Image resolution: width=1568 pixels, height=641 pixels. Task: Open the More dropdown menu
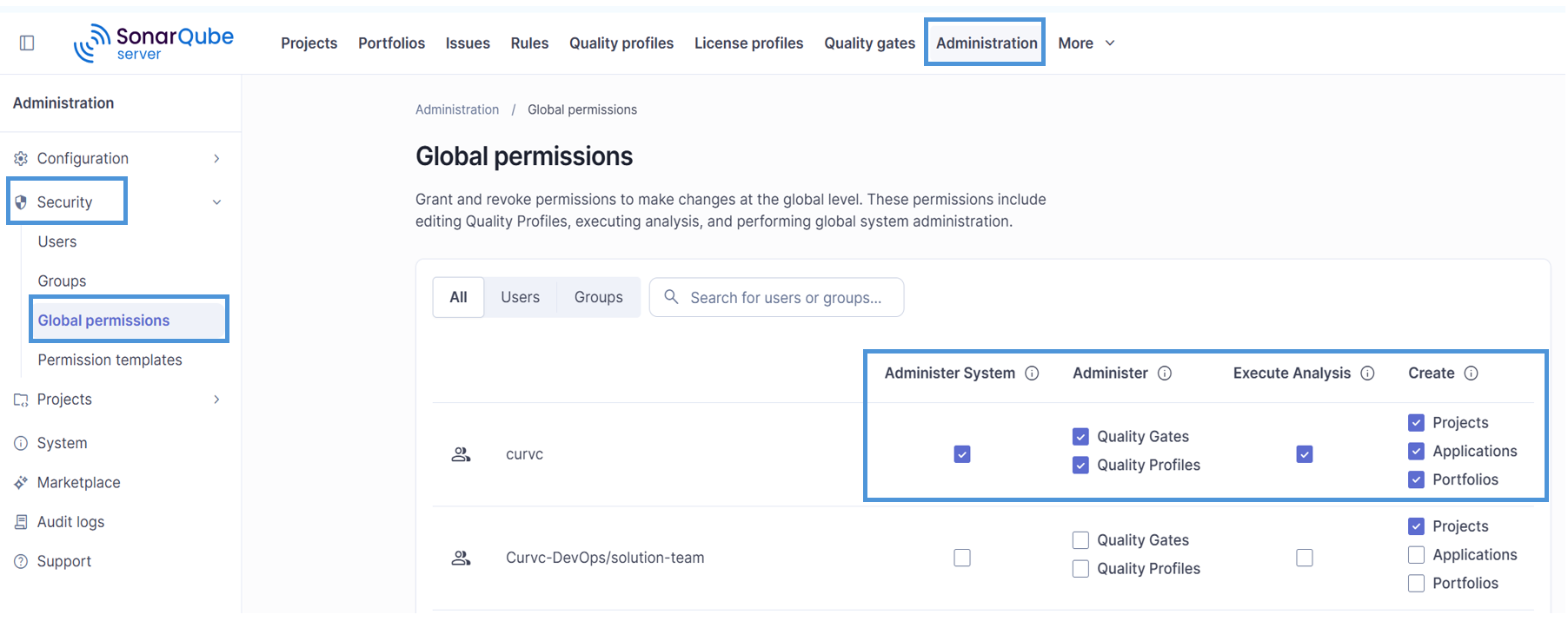(1086, 43)
